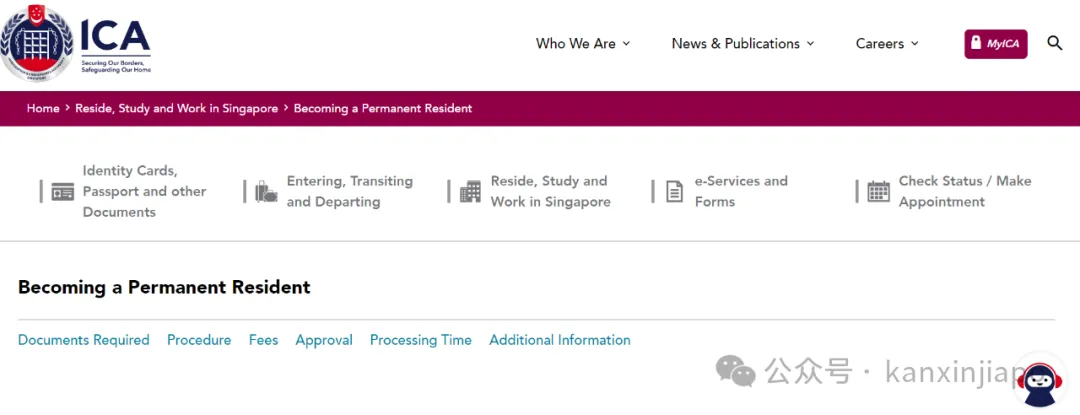The height and width of the screenshot is (415, 1080).
Task: Open Reside, Study and Work in Singapore breadcrumb
Action: (x=176, y=109)
